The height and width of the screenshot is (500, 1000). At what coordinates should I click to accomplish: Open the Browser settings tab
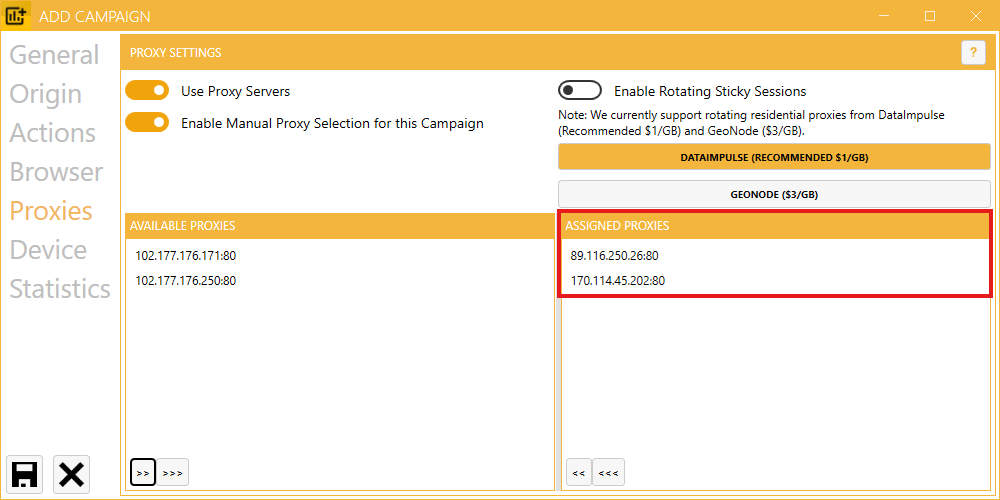[x=56, y=172]
